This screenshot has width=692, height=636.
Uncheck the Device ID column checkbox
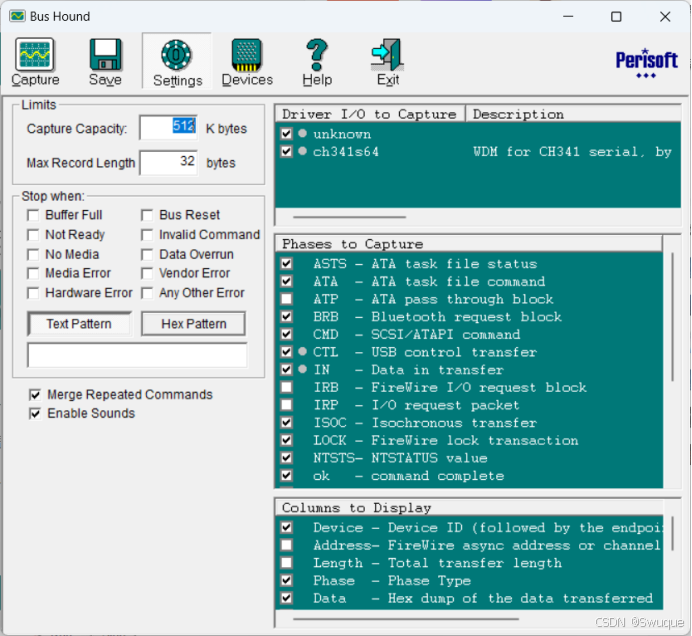click(286, 527)
